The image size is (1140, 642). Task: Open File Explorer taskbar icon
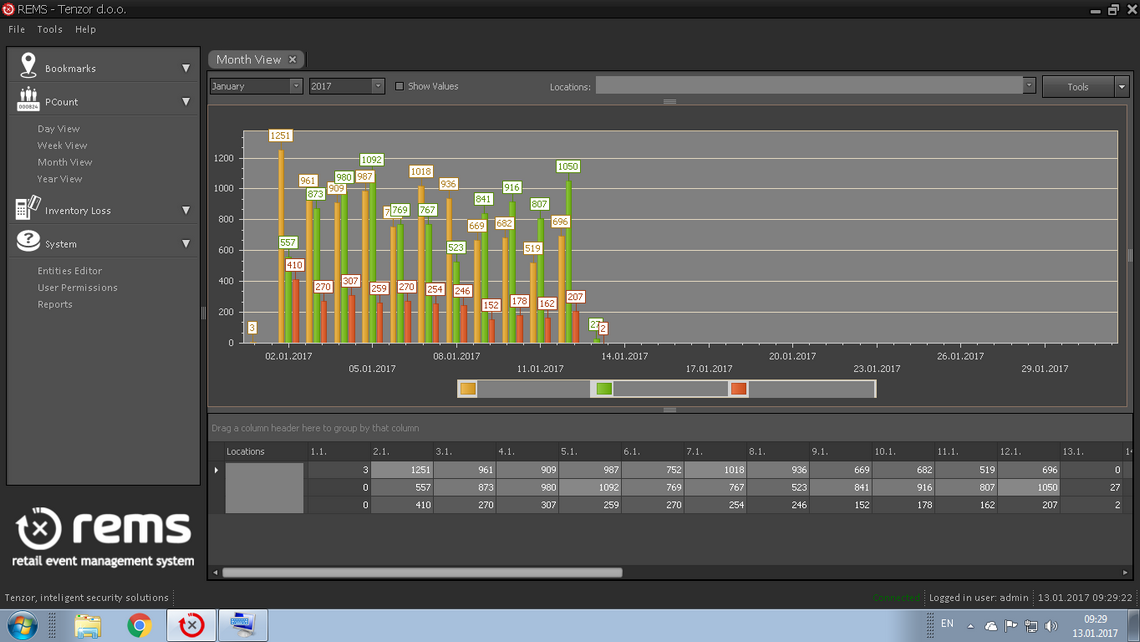coord(88,625)
